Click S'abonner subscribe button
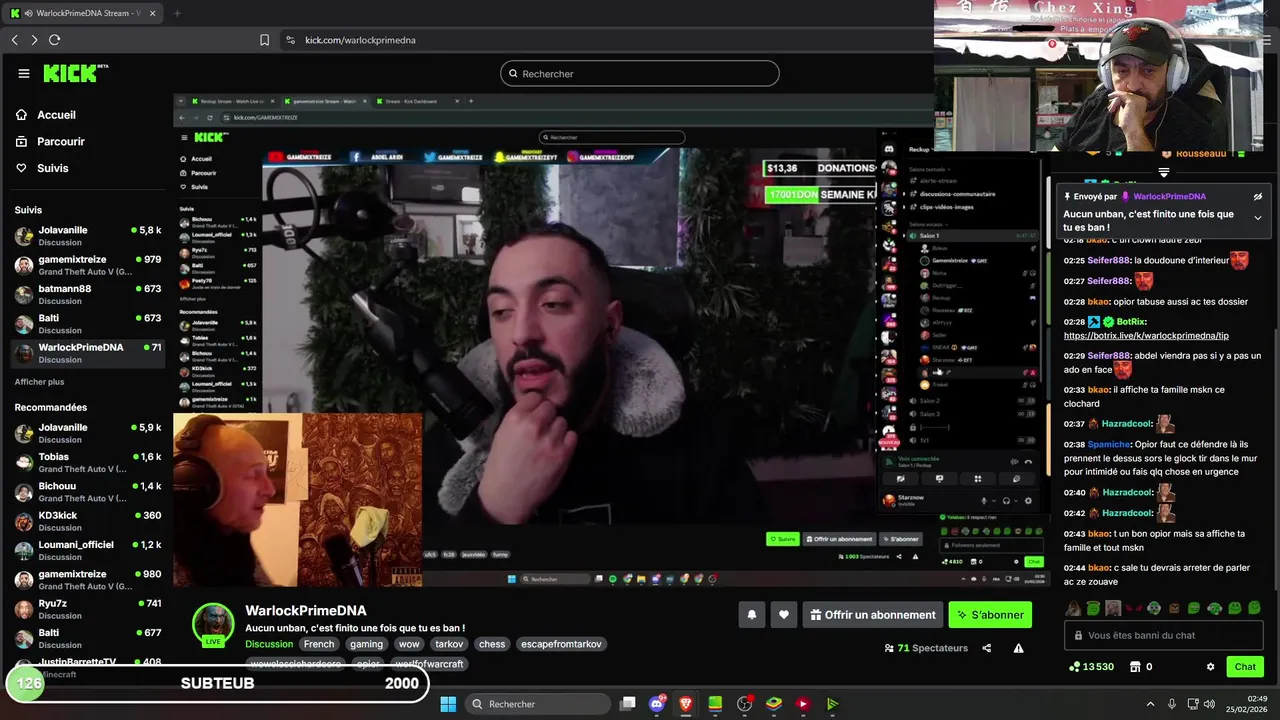Screen dimensions: 1280x720 990,615
